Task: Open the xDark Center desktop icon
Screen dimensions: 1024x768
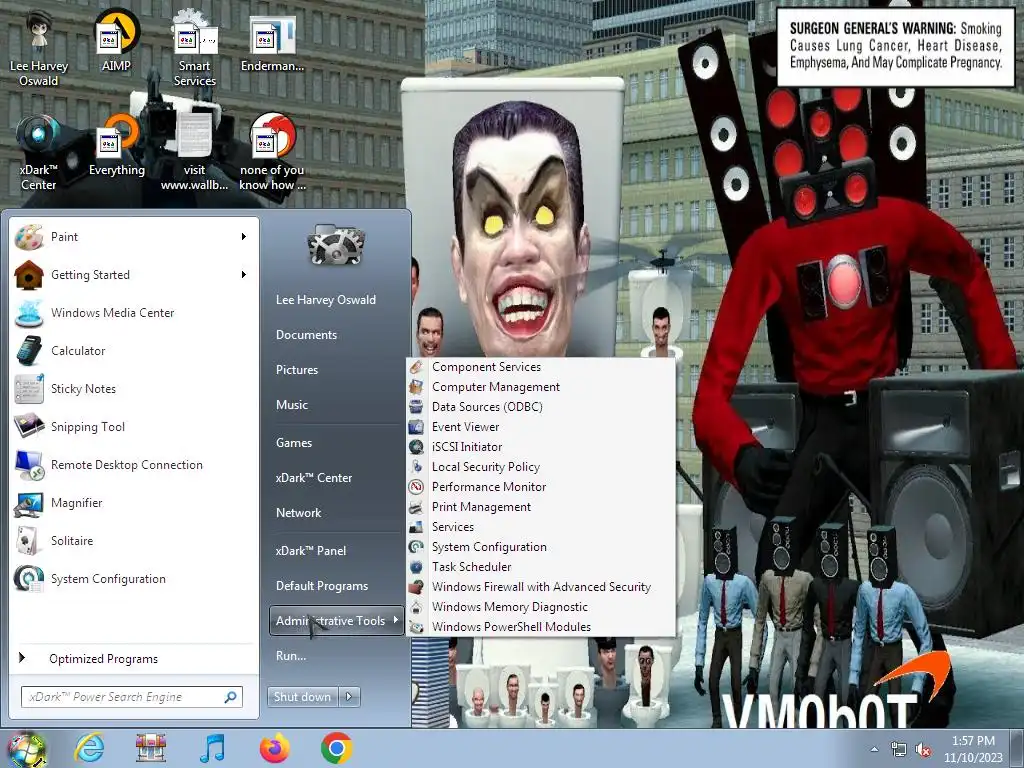Action: point(39,152)
